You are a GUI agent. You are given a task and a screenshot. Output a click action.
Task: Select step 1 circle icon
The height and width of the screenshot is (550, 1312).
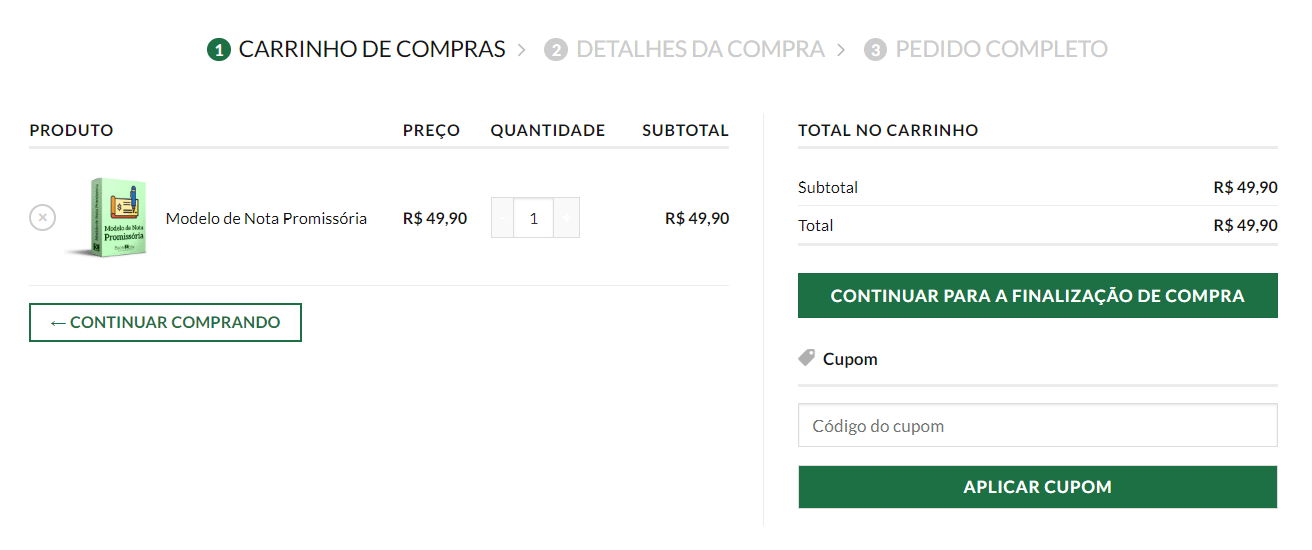click(219, 50)
